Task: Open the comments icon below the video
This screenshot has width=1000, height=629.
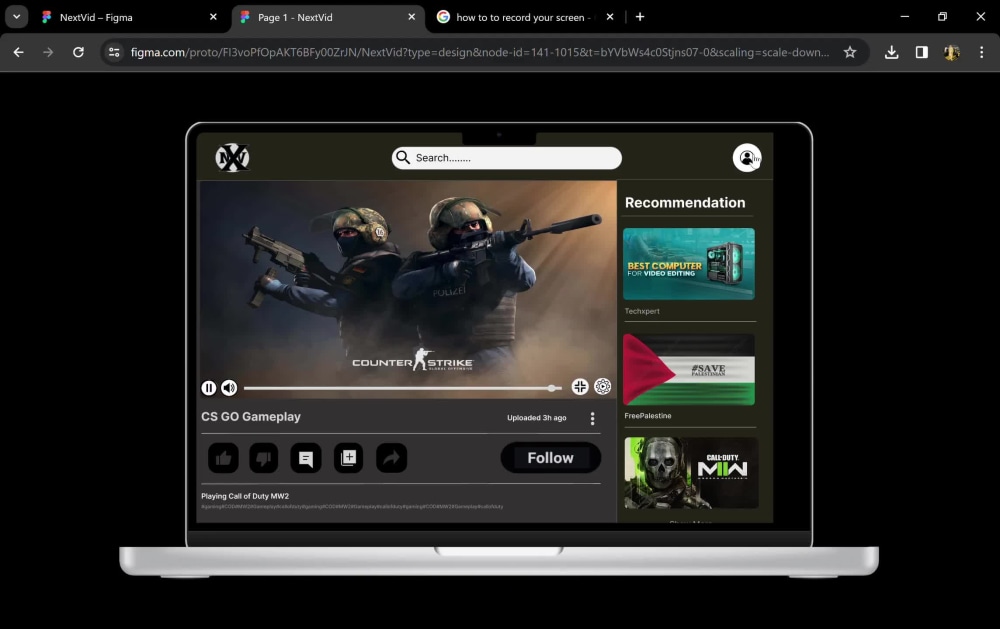Action: (x=306, y=458)
